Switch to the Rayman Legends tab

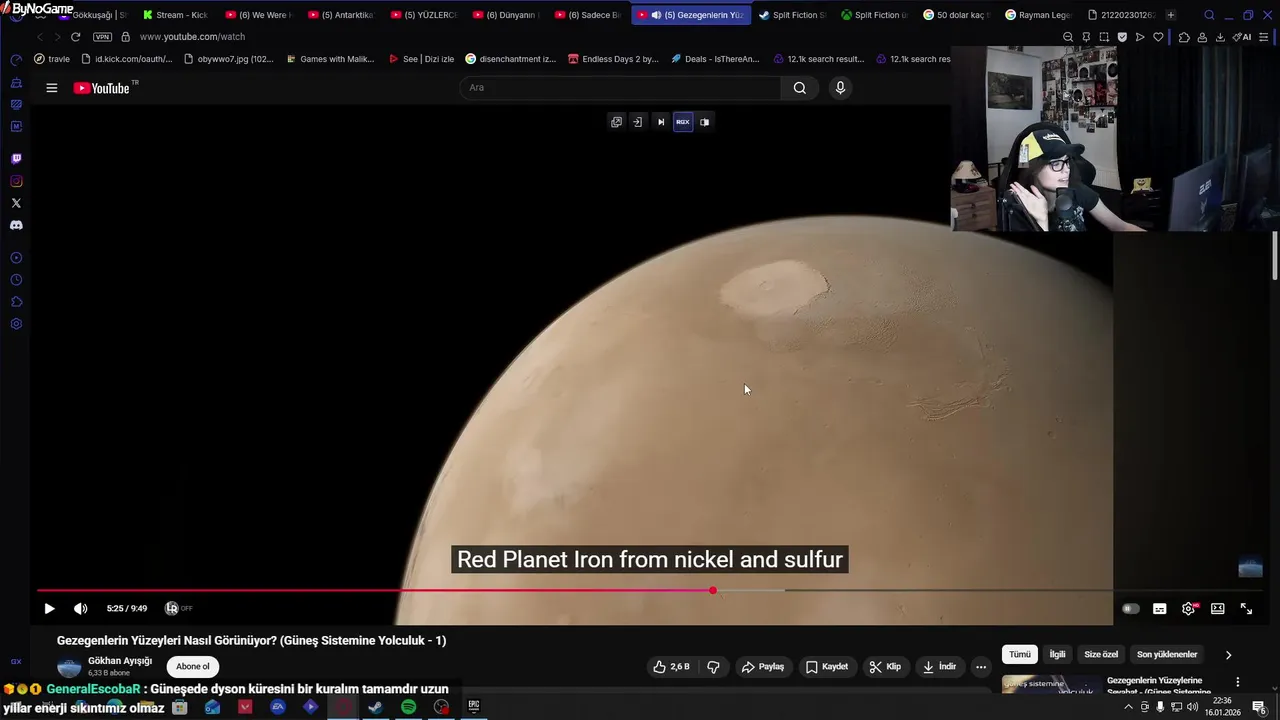(1038, 15)
